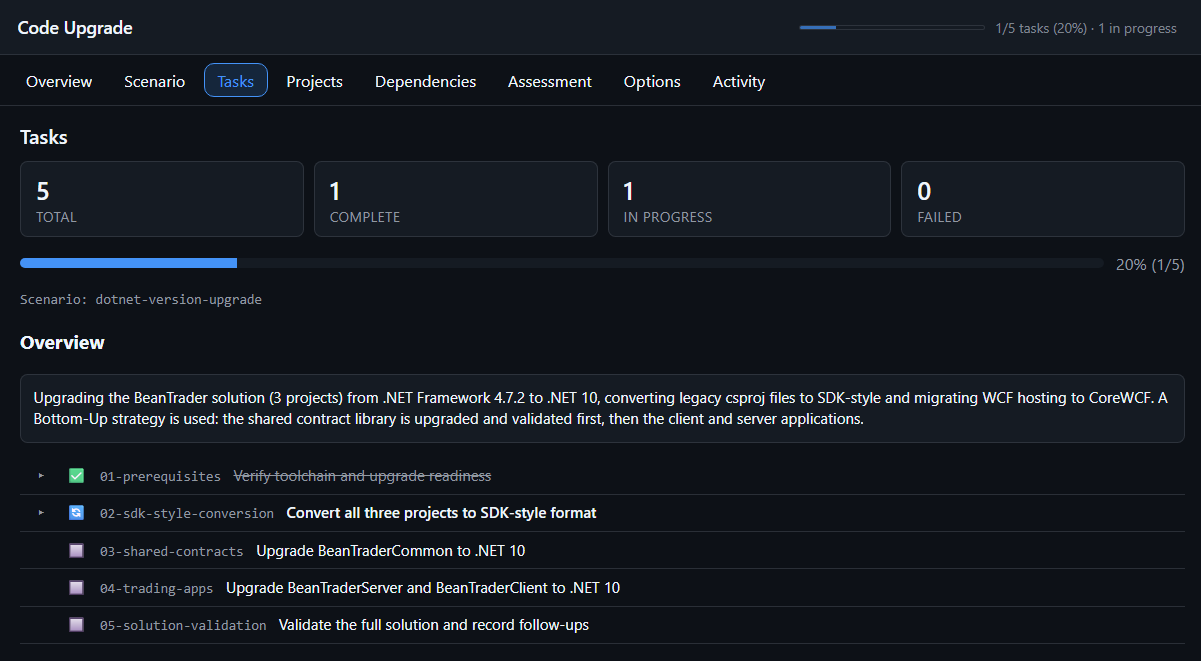Click the pending square icon for 05-solution-validation
This screenshot has width=1201, height=661.
coord(76,625)
